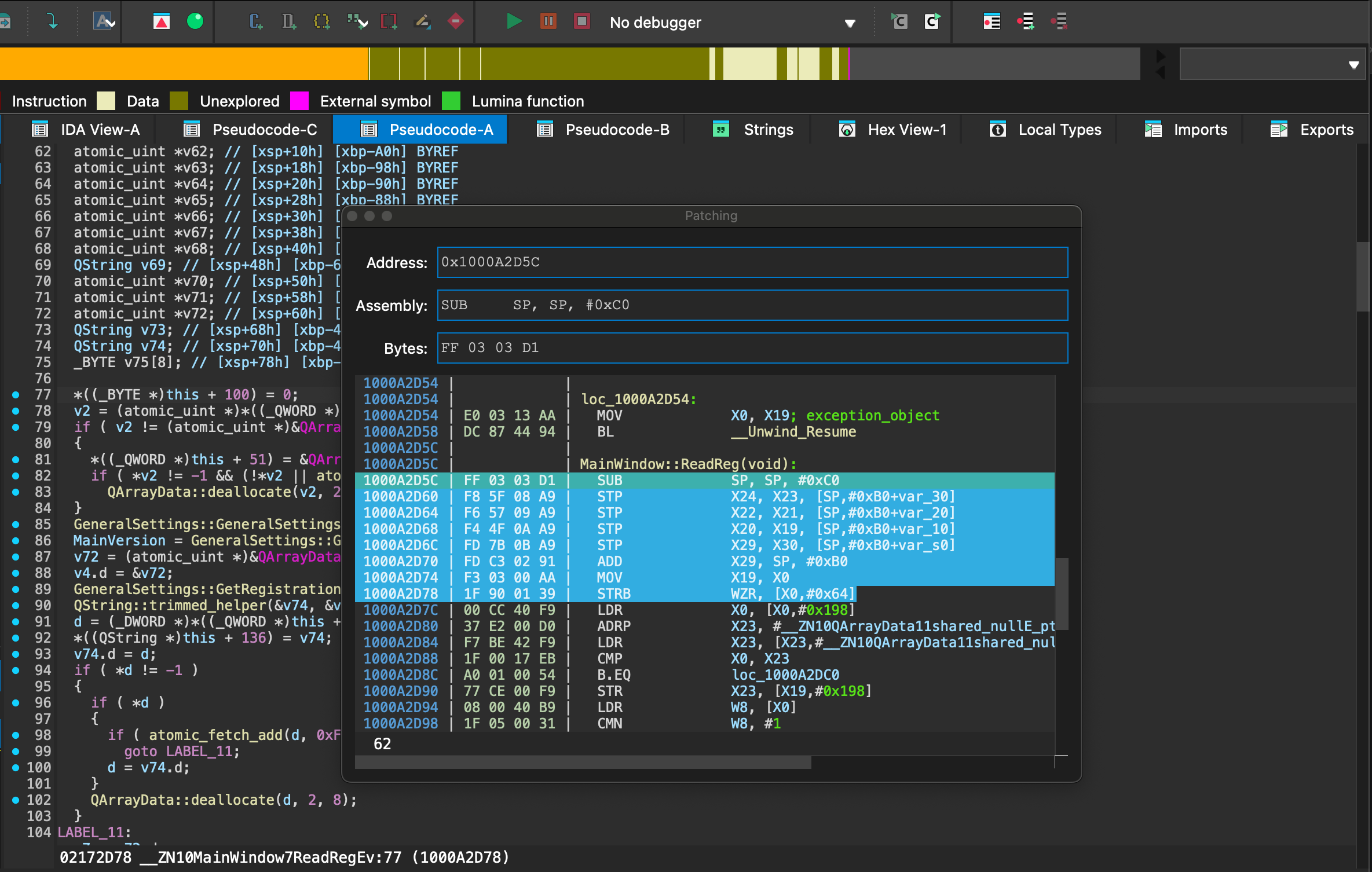Open the Strings tab
The height and width of the screenshot is (872, 1372).
(x=753, y=130)
